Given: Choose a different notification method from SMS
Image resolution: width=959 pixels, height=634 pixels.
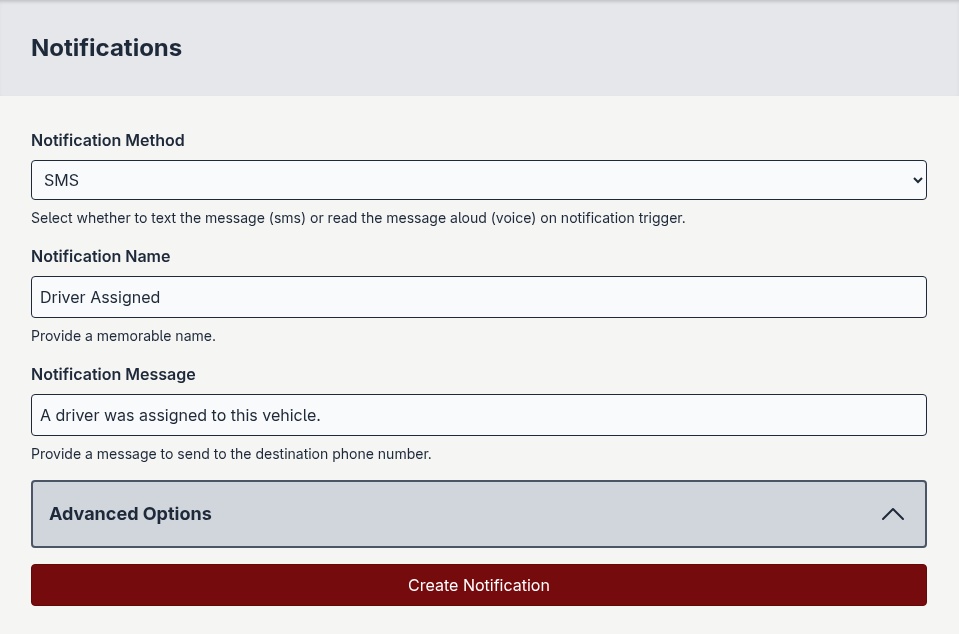Looking at the screenshot, I should tap(479, 180).
